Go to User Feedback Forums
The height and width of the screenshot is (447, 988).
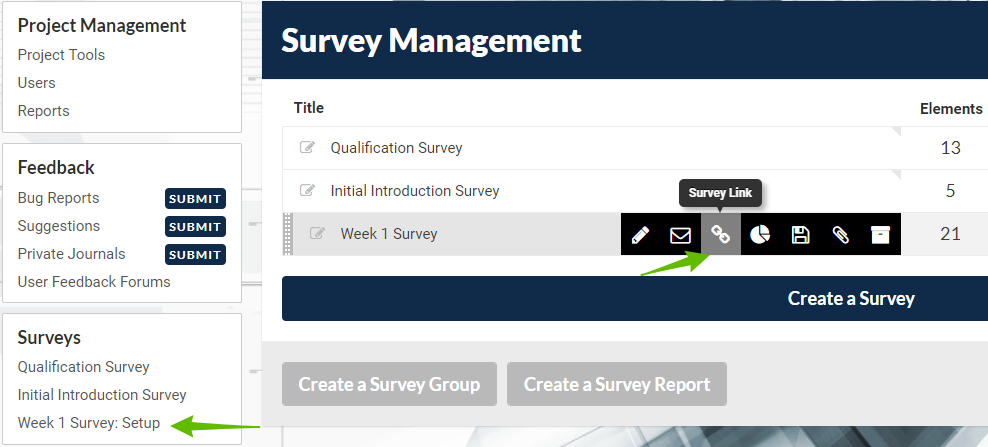94,282
